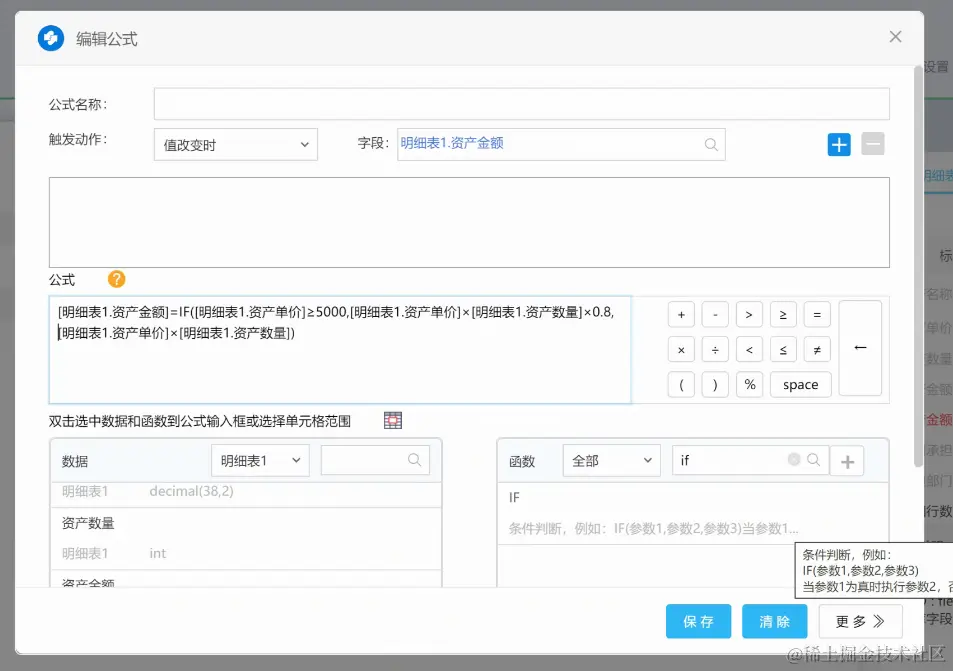Click the 更多 button

(860, 621)
